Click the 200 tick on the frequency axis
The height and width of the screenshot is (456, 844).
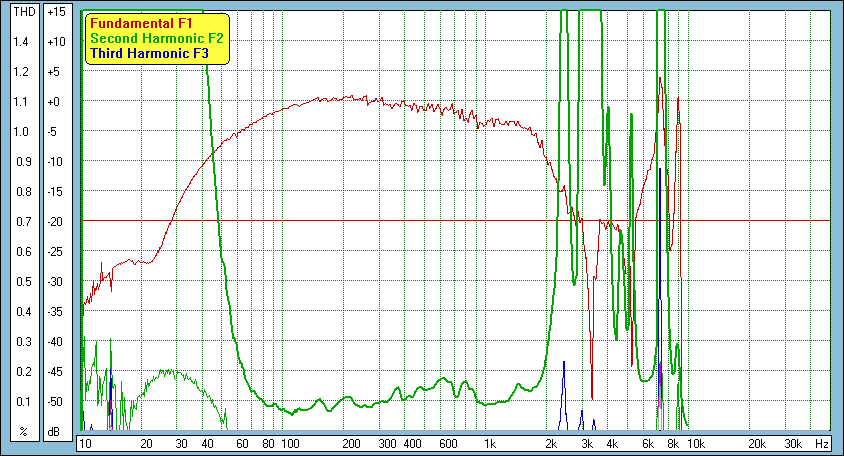pyautogui.click(x=350, y=443)
